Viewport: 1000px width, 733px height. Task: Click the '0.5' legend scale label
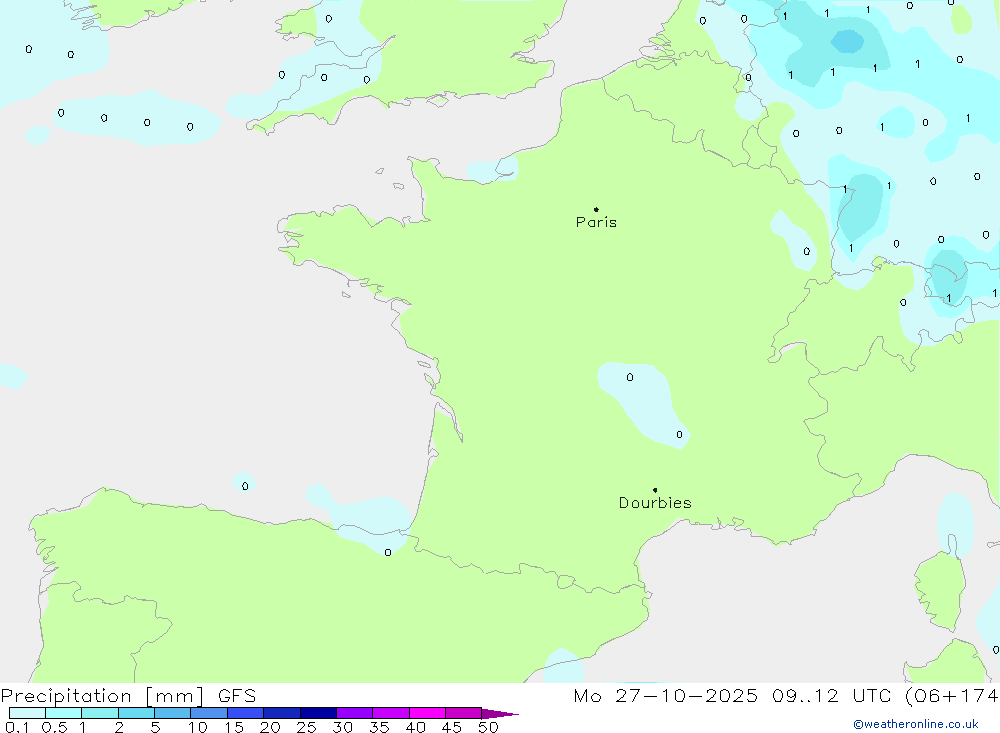click(x=54, y=727)
